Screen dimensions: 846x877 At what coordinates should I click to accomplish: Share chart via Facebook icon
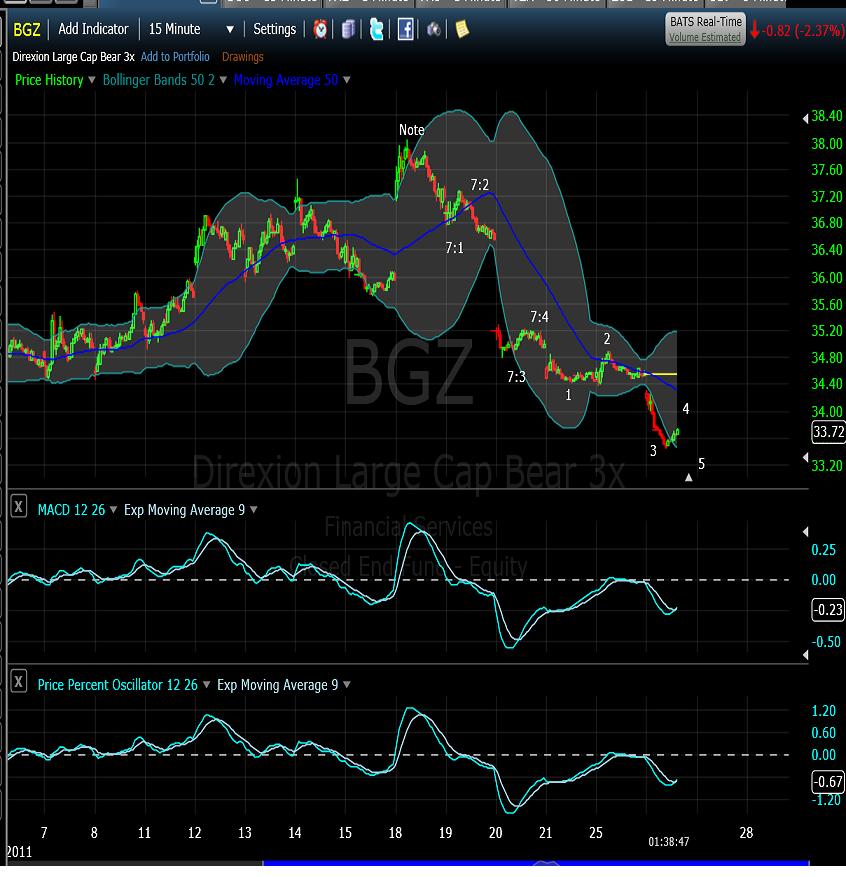[x=406, y=29]
